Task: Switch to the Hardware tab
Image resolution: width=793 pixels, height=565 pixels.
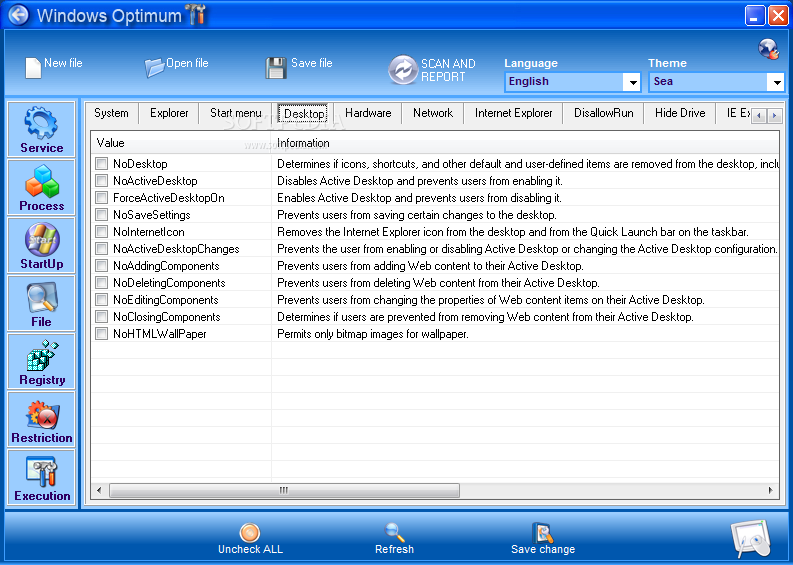Action: (368, 113)
